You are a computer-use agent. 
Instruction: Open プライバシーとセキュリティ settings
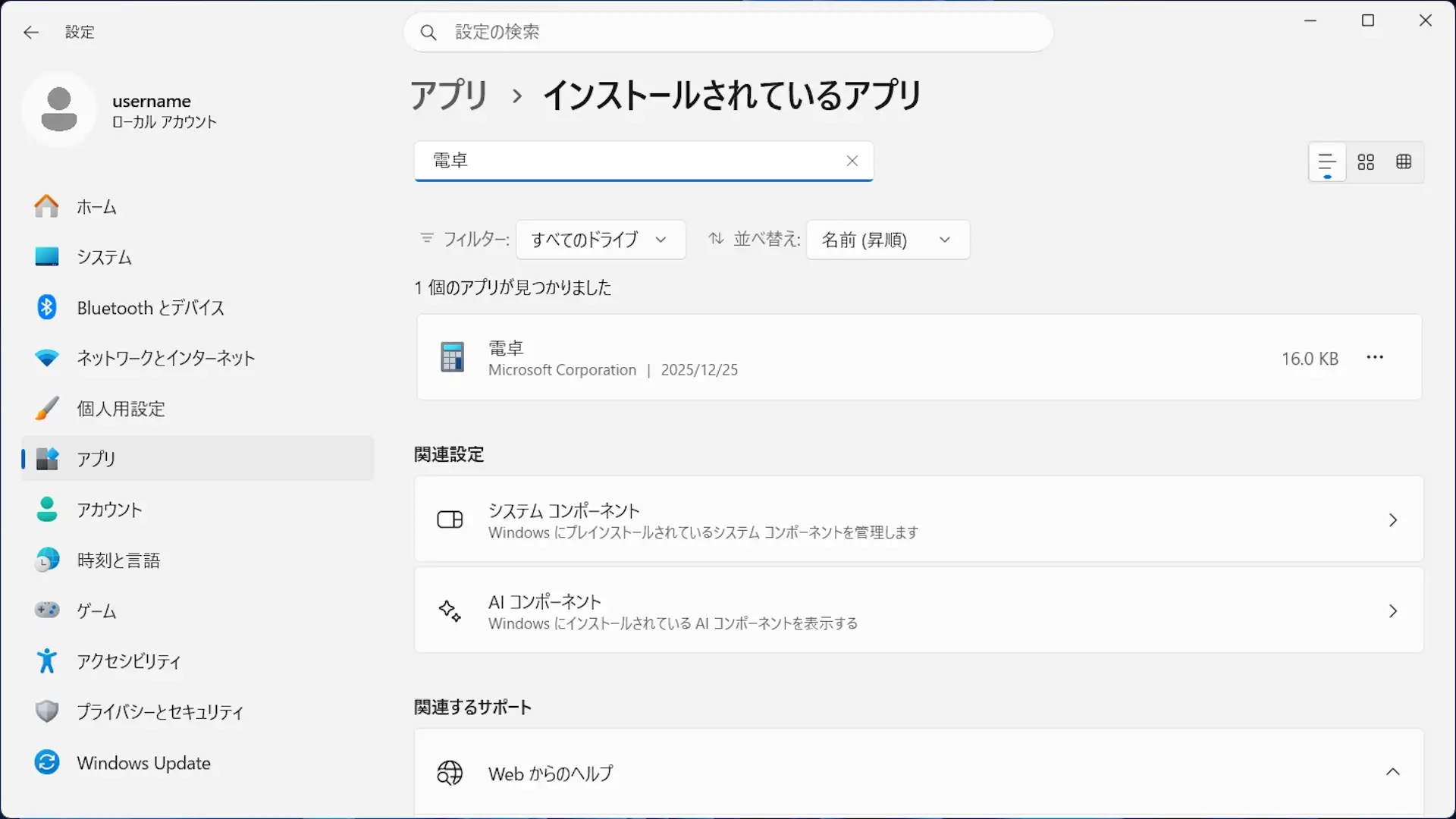(198, 711)
